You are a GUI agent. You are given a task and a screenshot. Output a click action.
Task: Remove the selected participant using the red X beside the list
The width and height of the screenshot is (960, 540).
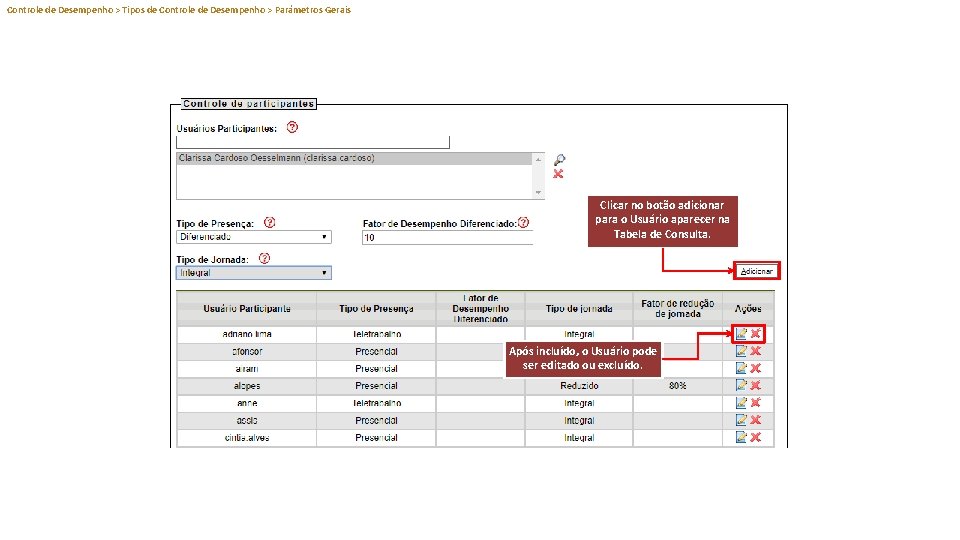pyautogui.click(x=558, y=174)
